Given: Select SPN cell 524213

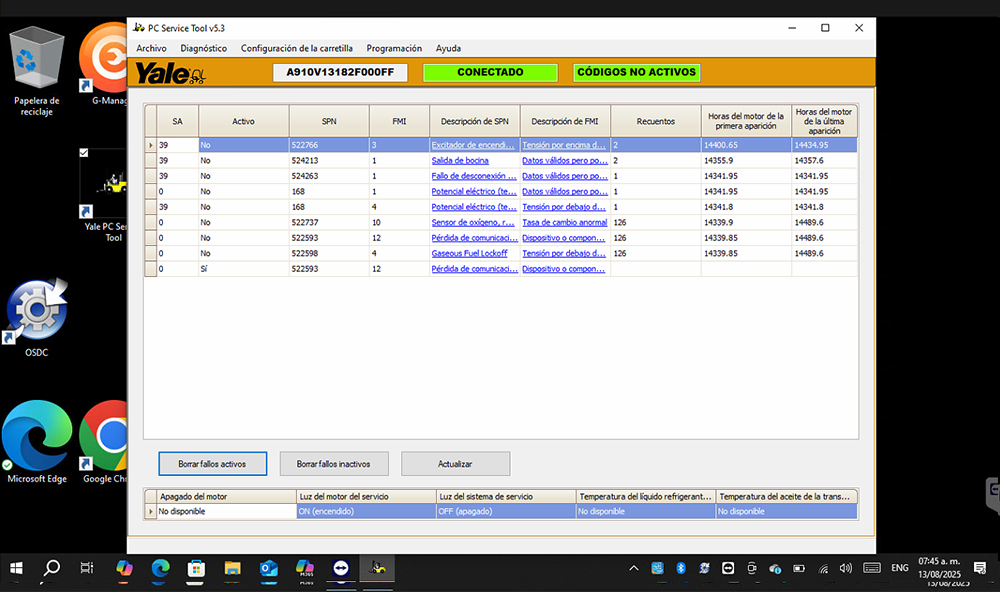Looking at the screenshot, I should click(x=329, y=161).
